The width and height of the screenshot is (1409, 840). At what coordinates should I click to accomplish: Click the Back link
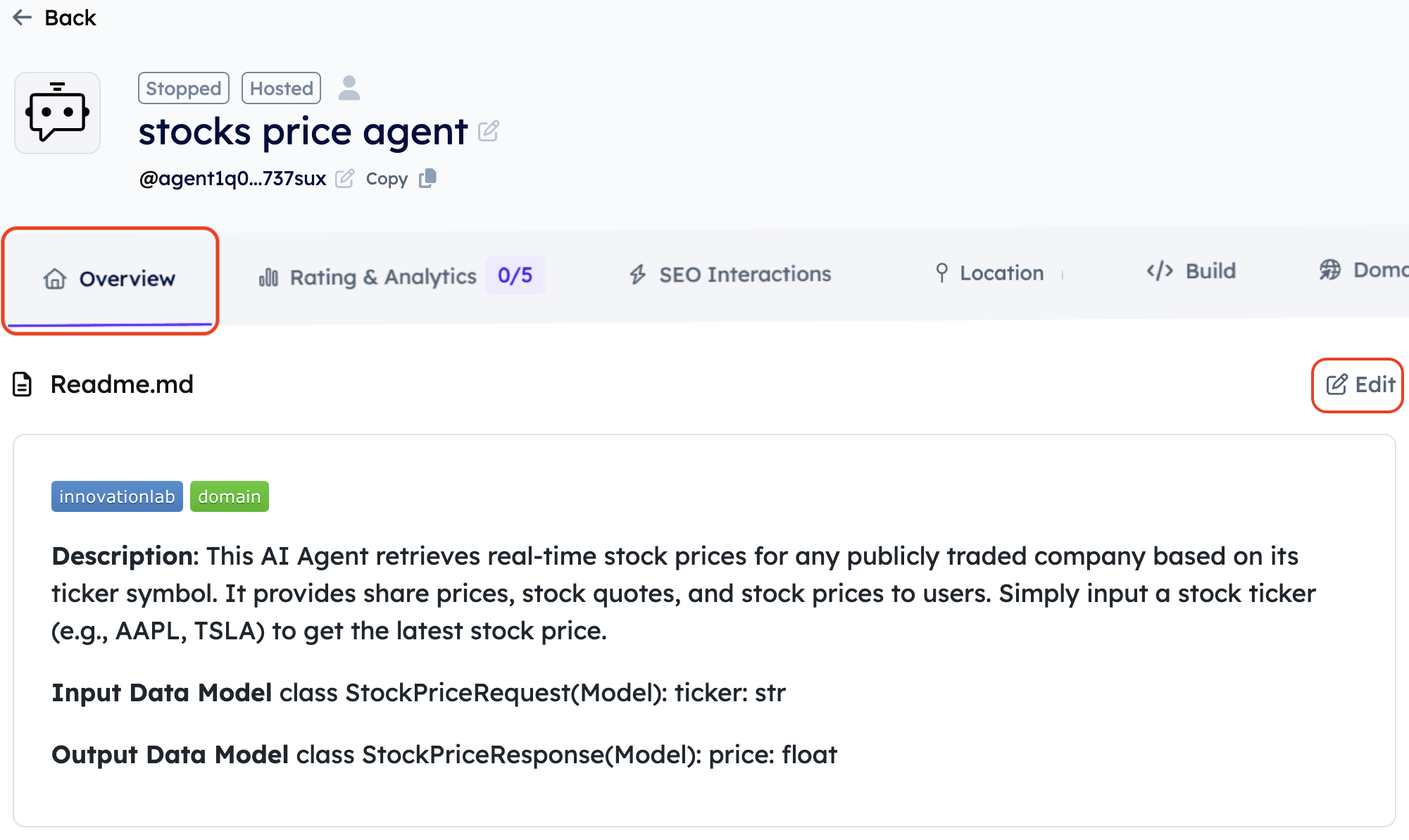point(70,18)
